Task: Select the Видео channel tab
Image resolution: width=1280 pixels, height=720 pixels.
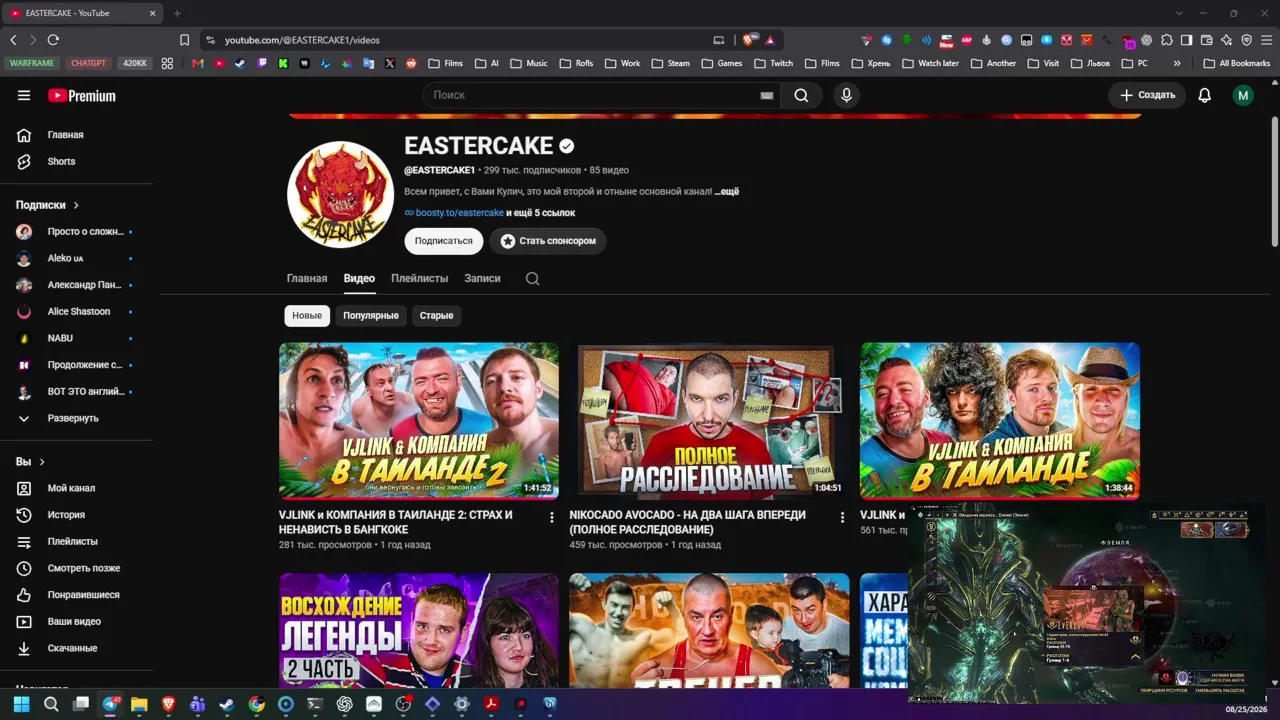Action: coord(359,279)
